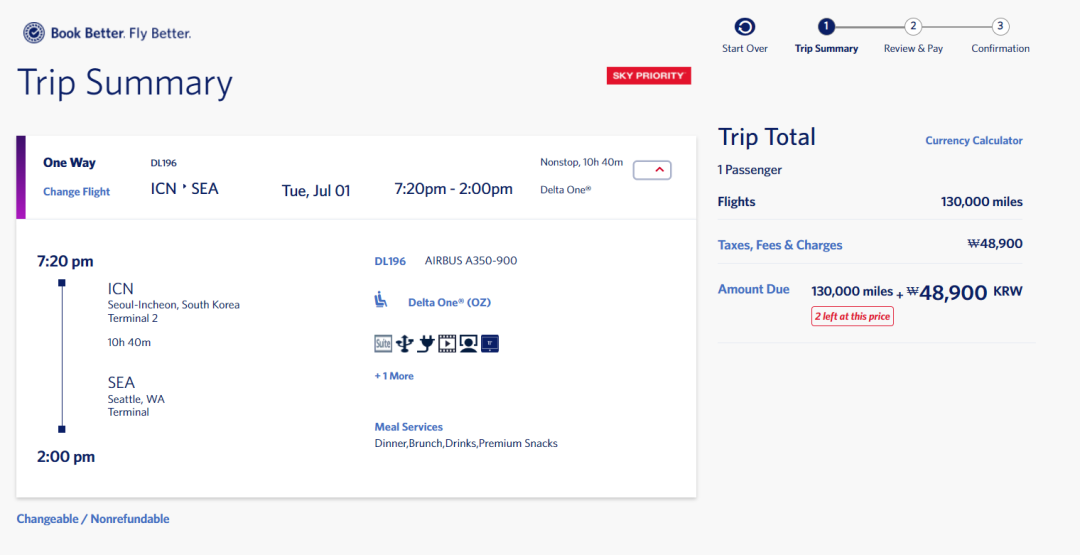Click the seat icon beside Delta One
Viewport: 1080px width, 555px height.
pyautogui.click(x=381, y=300)
